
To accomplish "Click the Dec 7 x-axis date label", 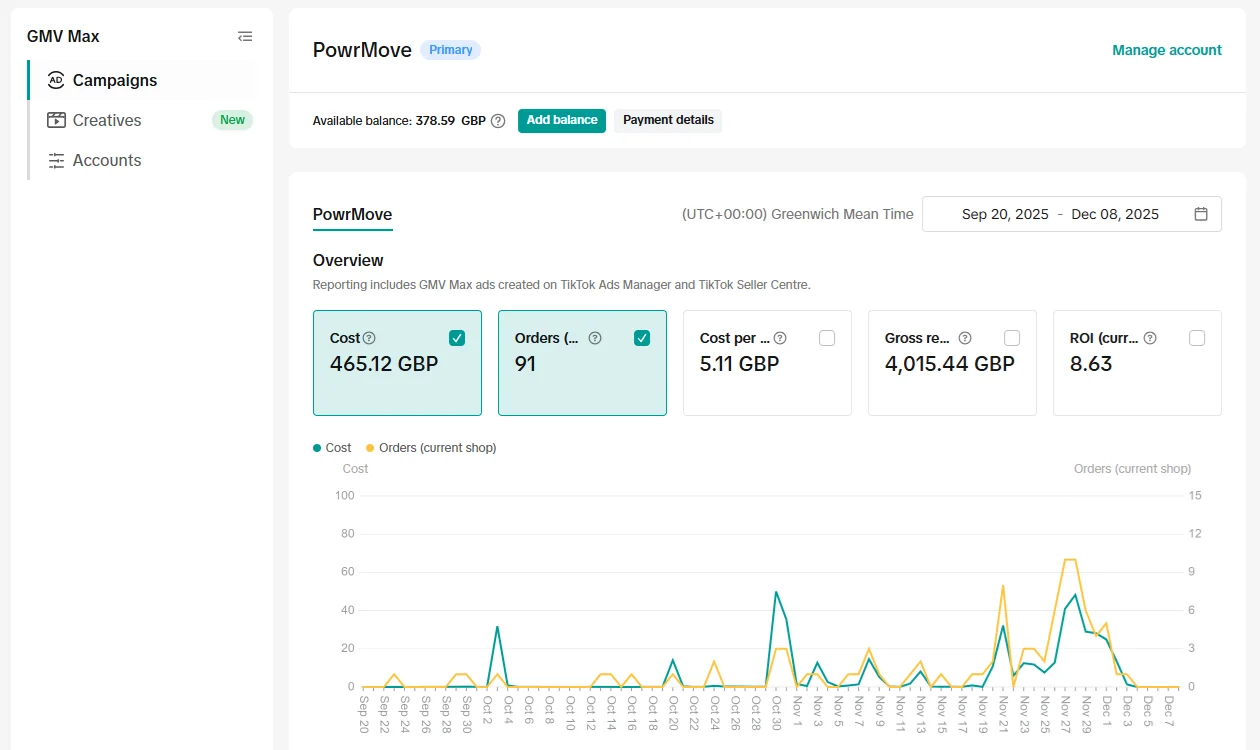I will click(1168, 711).
